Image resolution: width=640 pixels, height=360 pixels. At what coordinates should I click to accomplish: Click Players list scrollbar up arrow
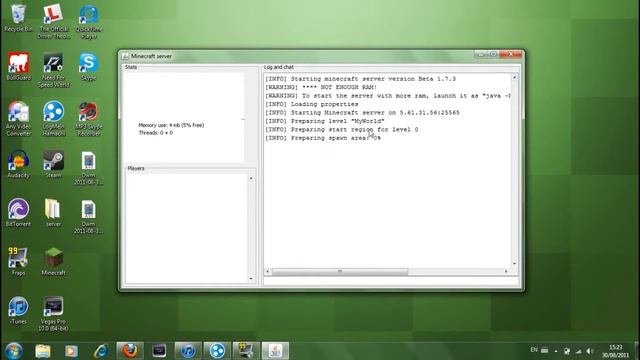(x=251, y=178)
